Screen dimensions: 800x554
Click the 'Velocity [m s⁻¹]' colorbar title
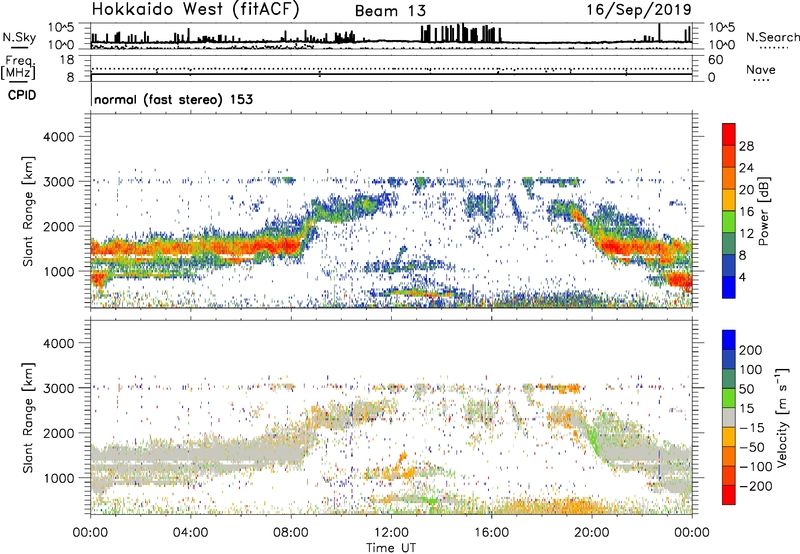[x=782, y=417]
